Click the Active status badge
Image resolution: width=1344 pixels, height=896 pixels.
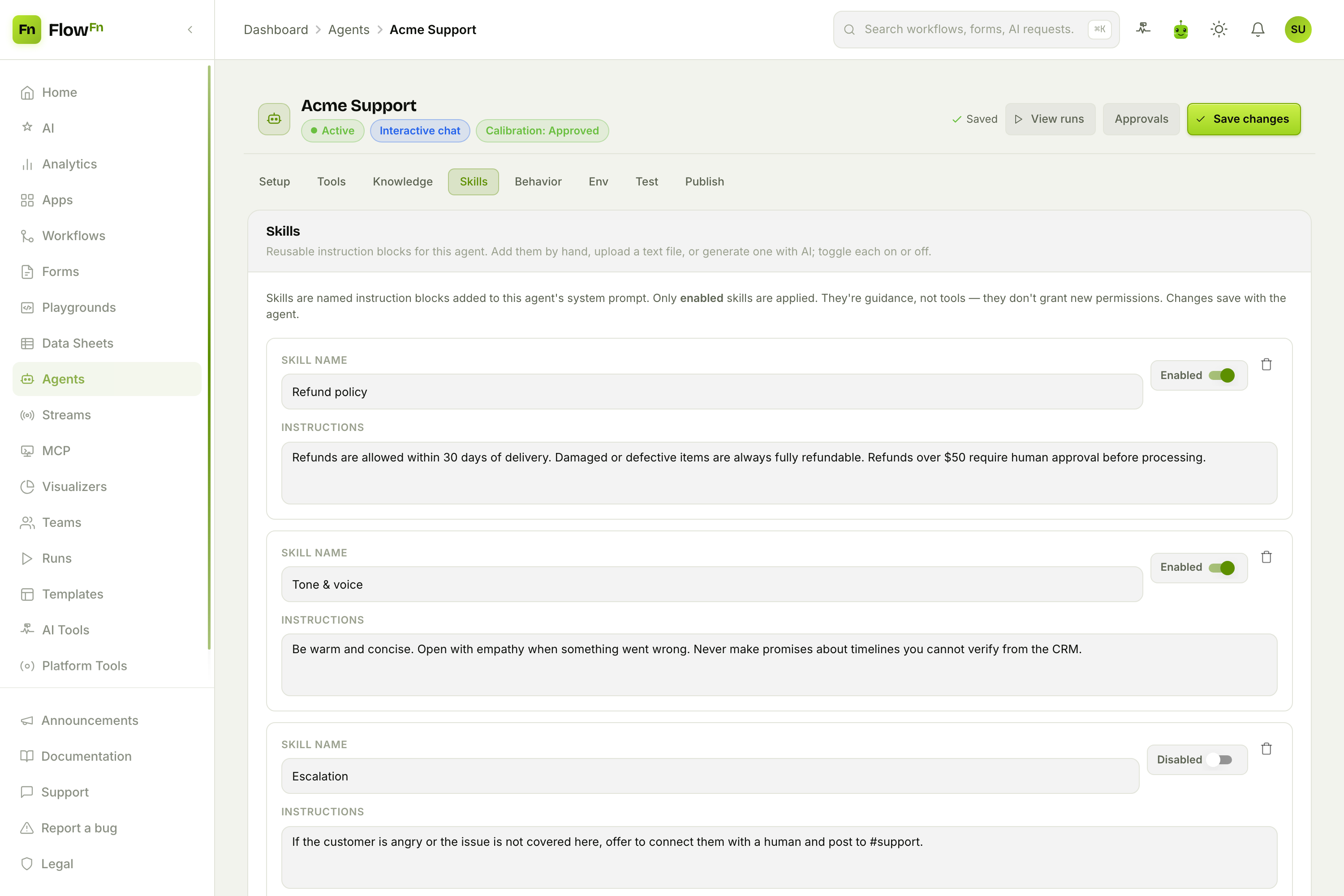pos(332,131)
